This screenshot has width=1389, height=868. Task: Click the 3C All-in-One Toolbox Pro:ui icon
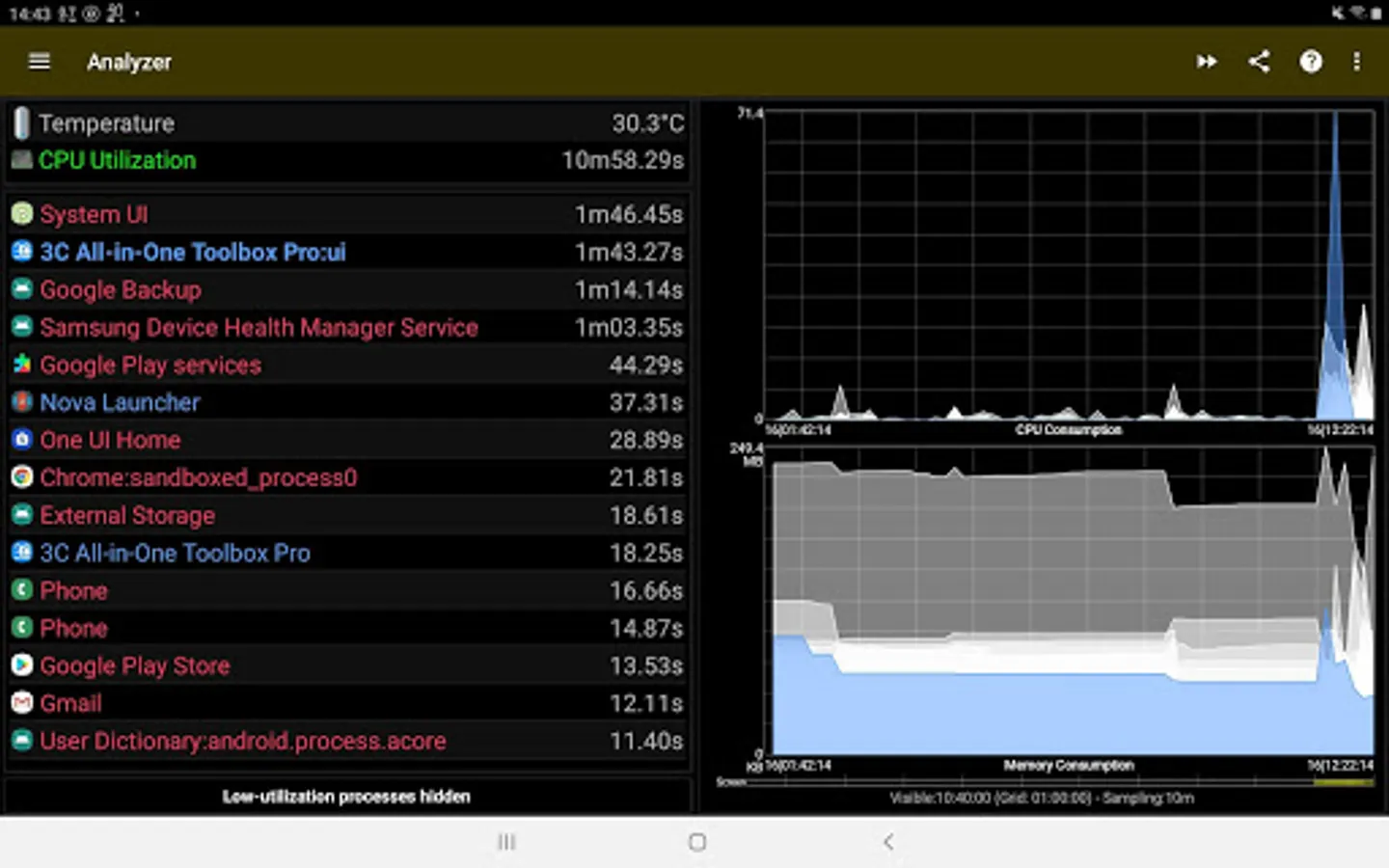coord(22,252)
